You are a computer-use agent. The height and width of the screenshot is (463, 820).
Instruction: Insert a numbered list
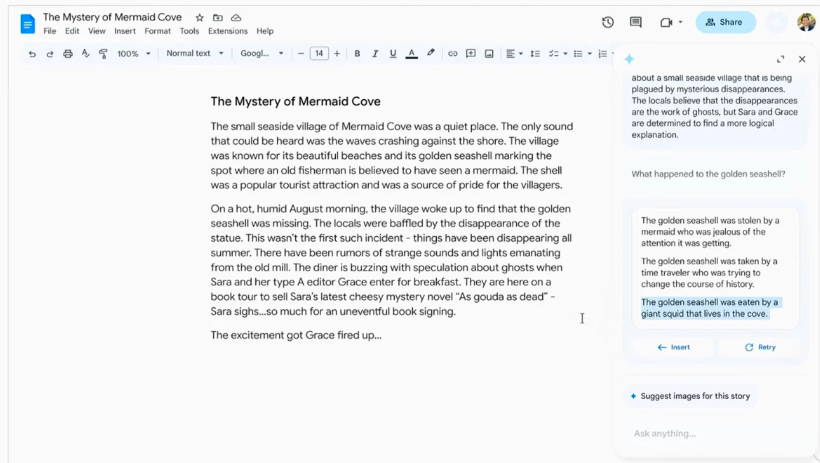click(x=602, y=53)
